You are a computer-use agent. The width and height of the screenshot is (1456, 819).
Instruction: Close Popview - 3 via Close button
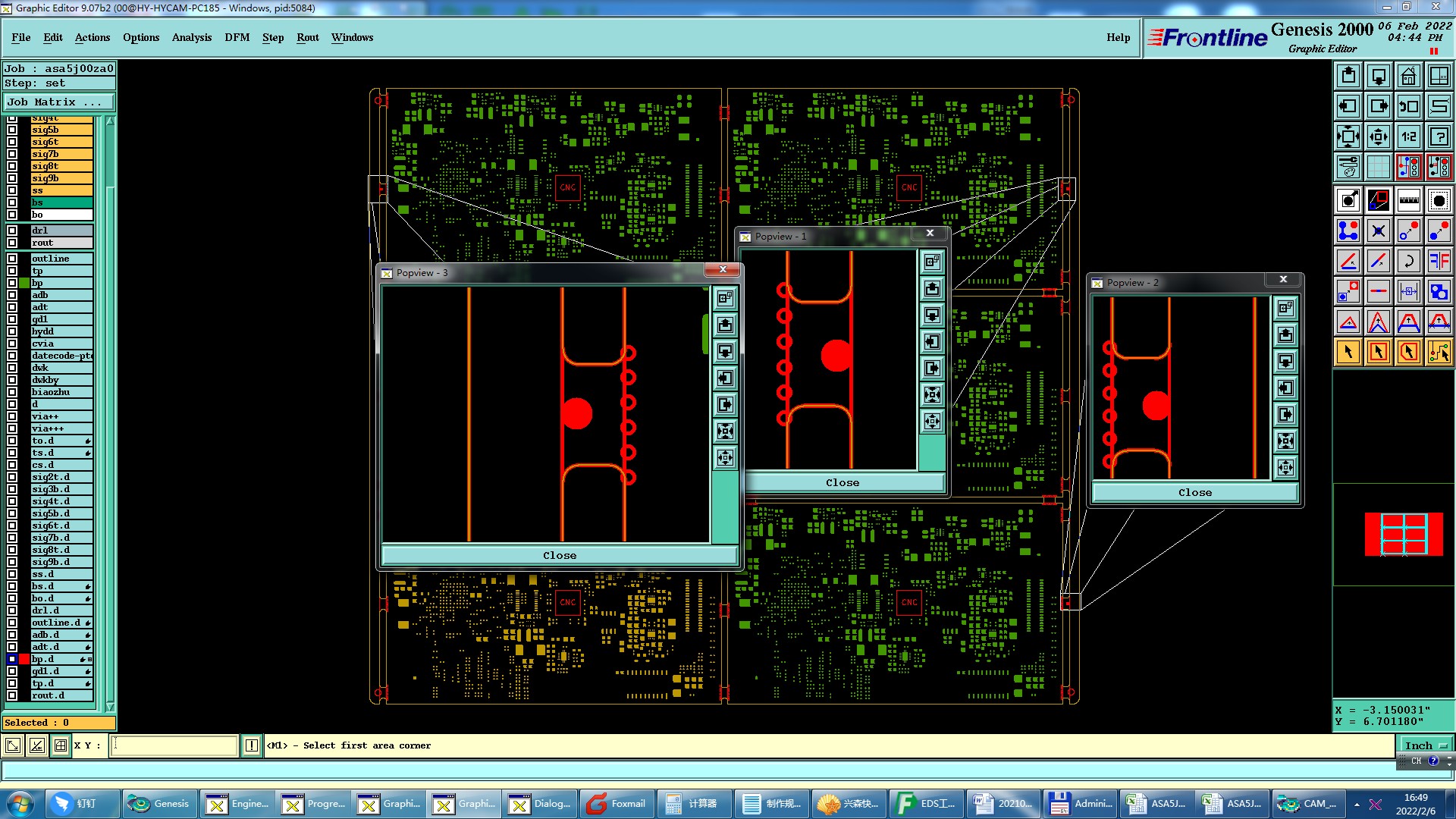[560, 556]
